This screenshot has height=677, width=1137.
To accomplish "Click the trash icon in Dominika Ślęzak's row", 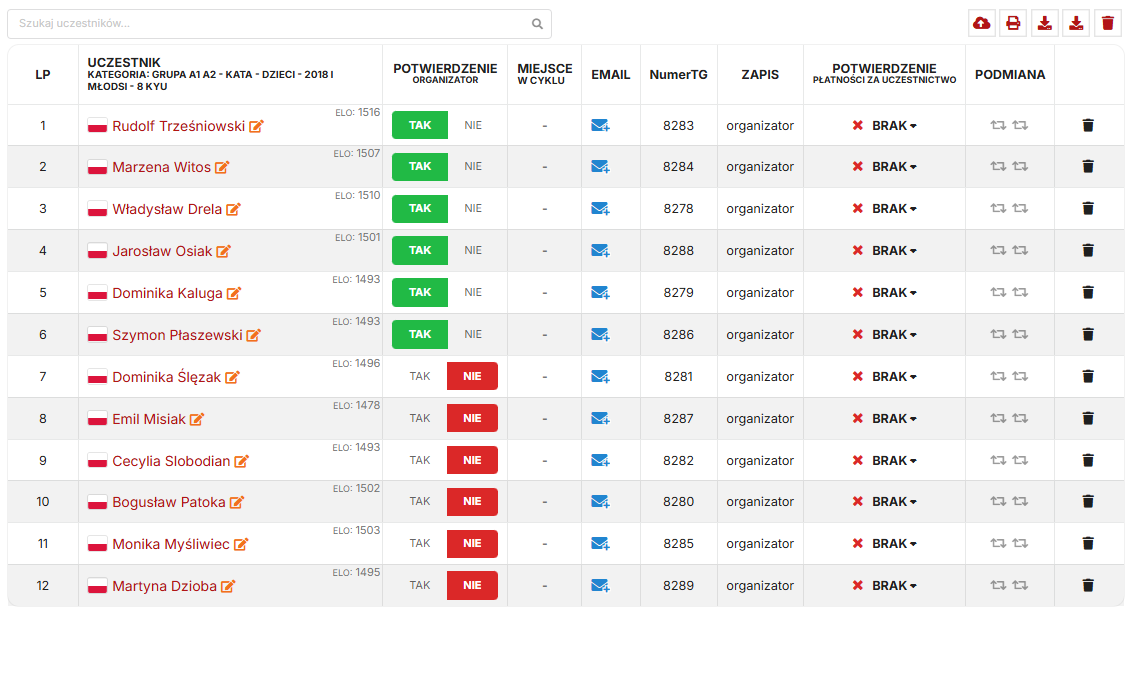I will 1088,377.
